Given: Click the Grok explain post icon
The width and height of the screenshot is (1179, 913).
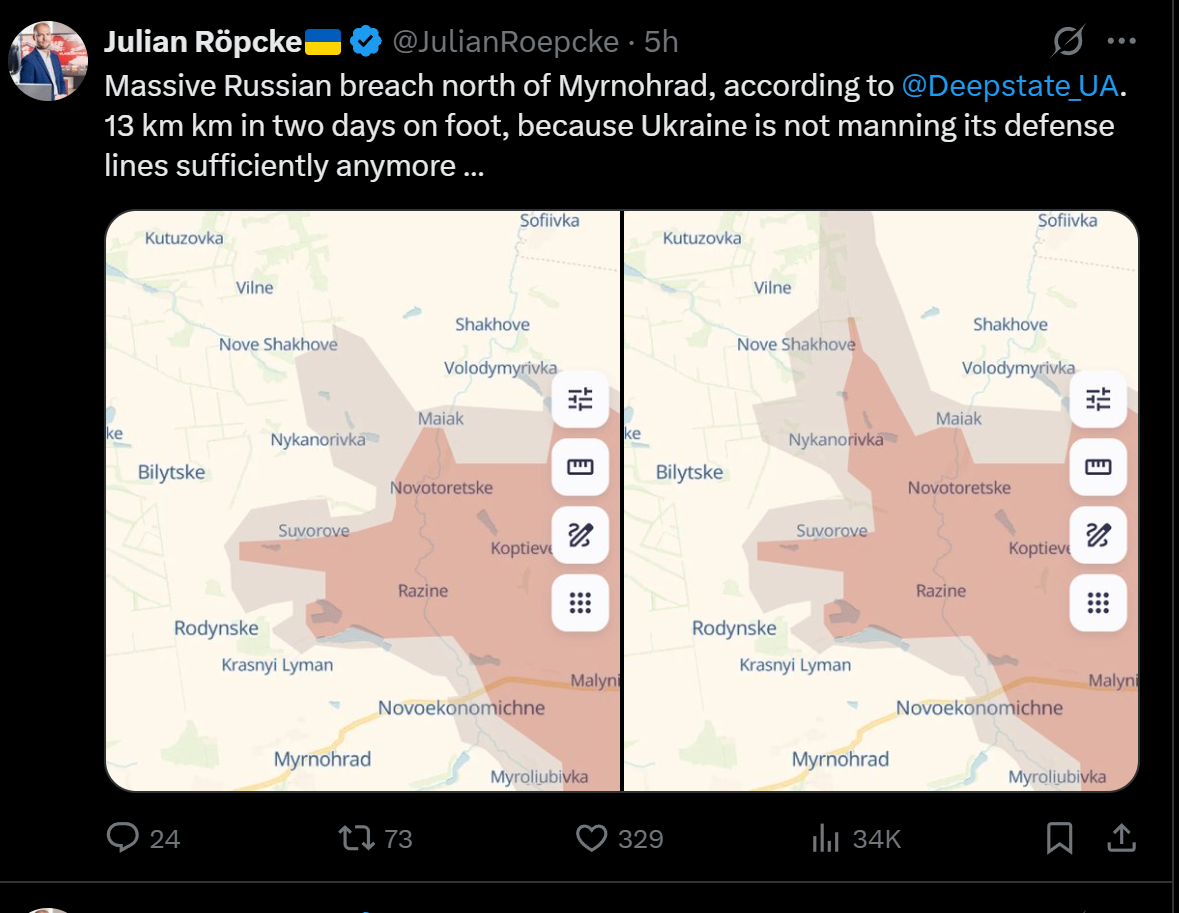Looking at the screenshot, I should (1068, 41).
